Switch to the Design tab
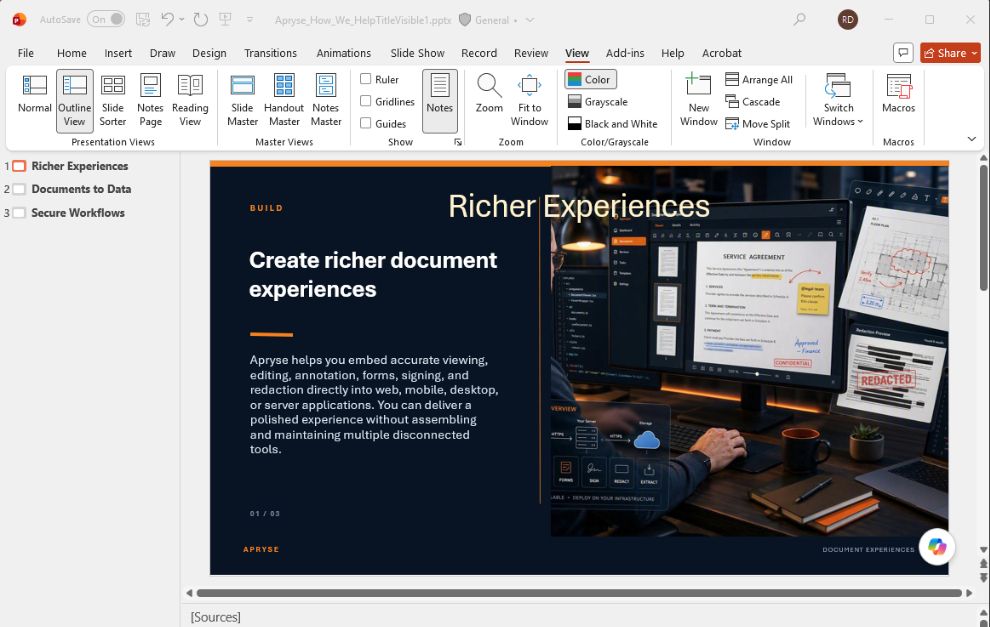 point(209,53)
